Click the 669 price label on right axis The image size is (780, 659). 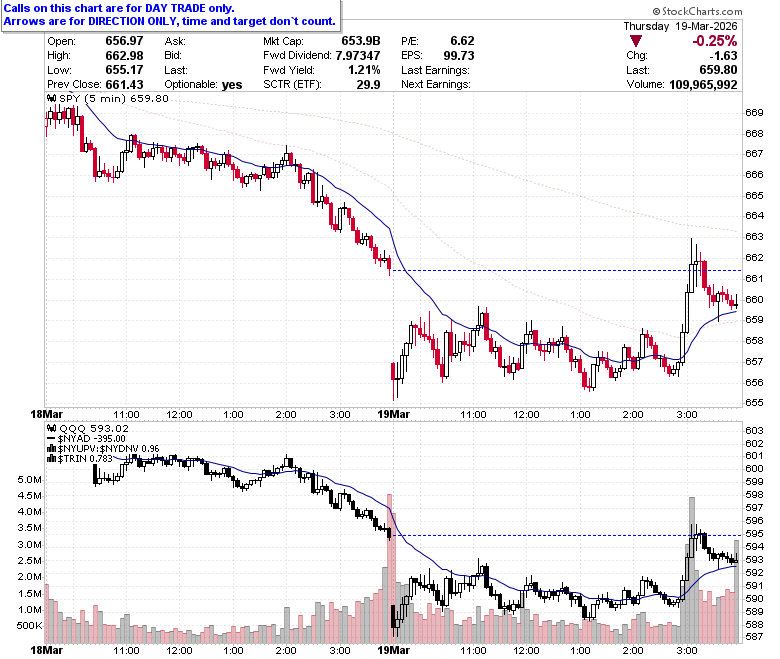pyautogui.click(x=754, y=113)
